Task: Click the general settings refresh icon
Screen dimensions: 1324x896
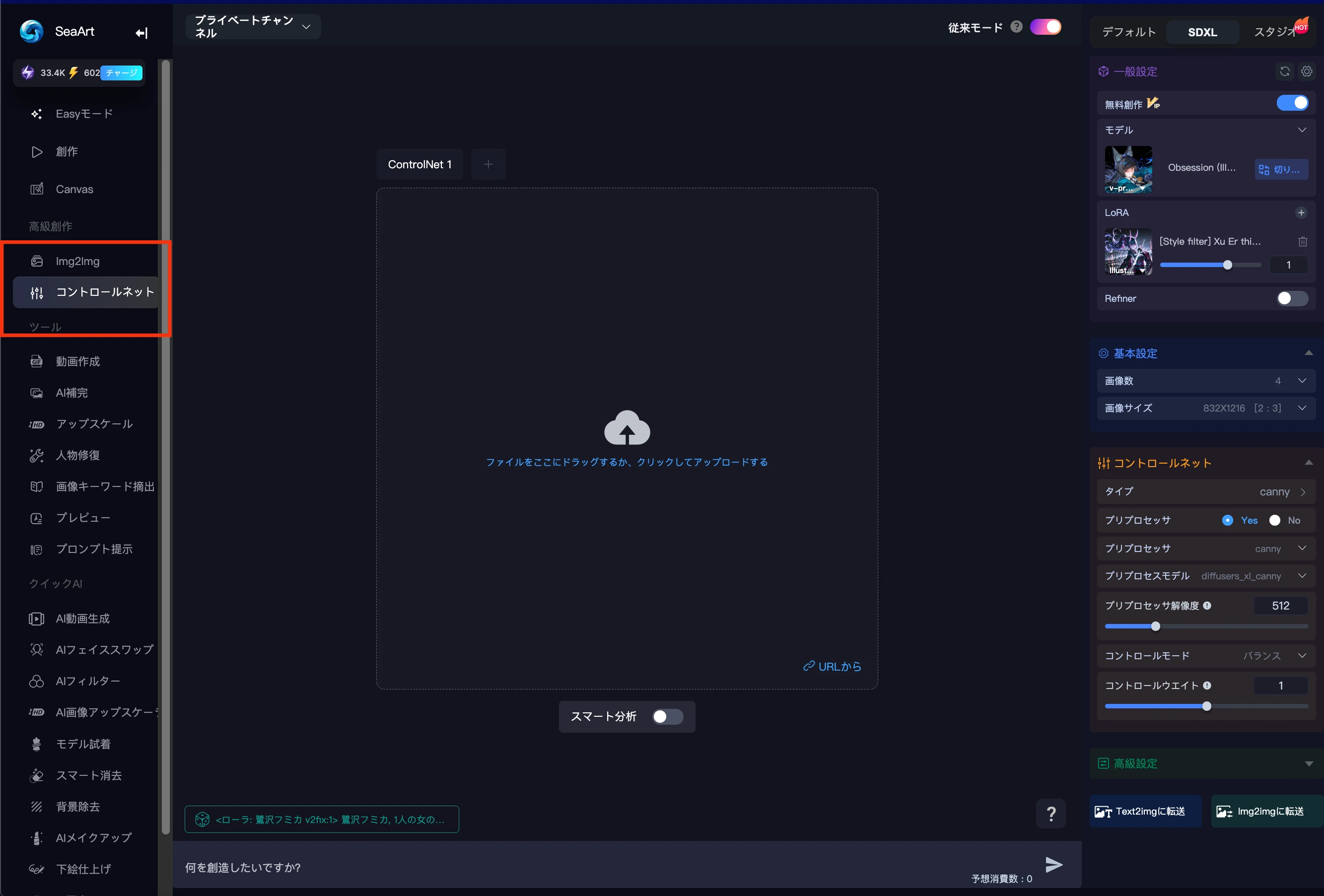Action: (1284, 71)
